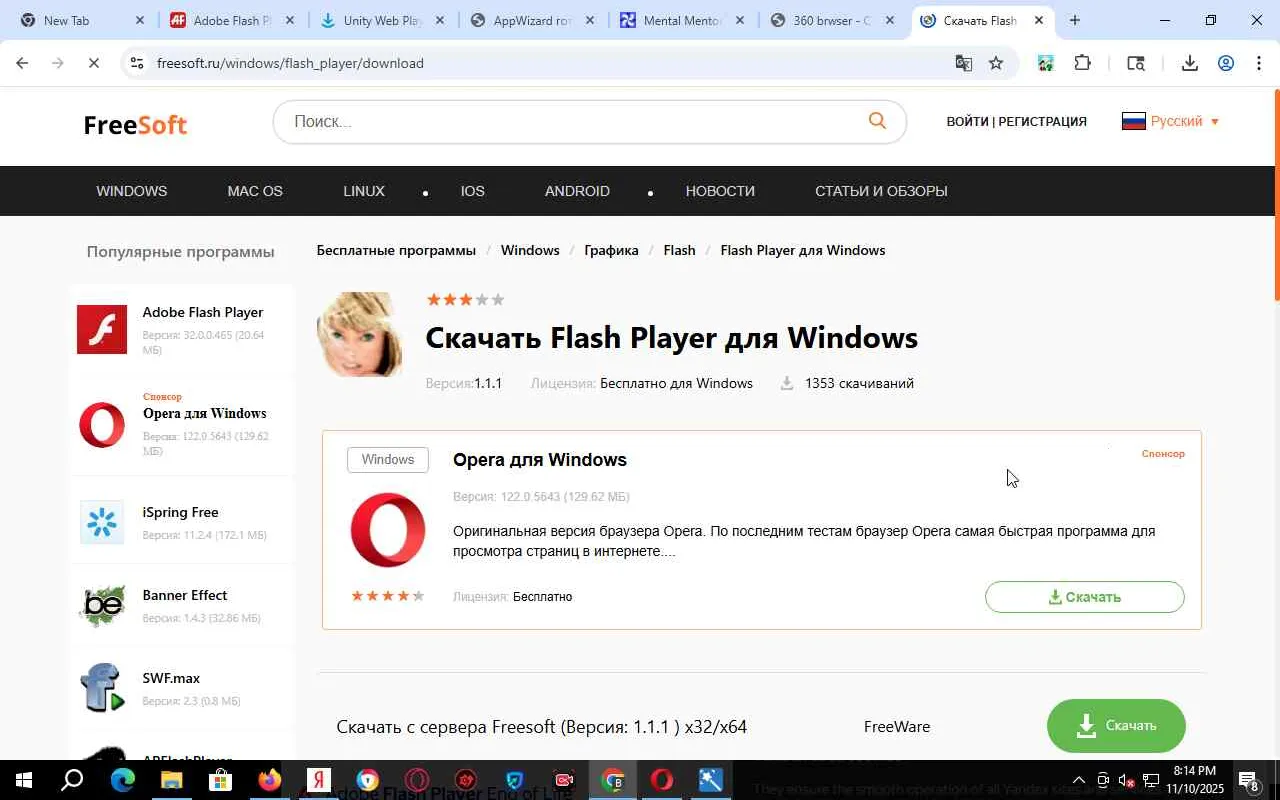Open Microsoft Store from the taskbar
The image size is (1280, 800).
(x=220, y=780)
